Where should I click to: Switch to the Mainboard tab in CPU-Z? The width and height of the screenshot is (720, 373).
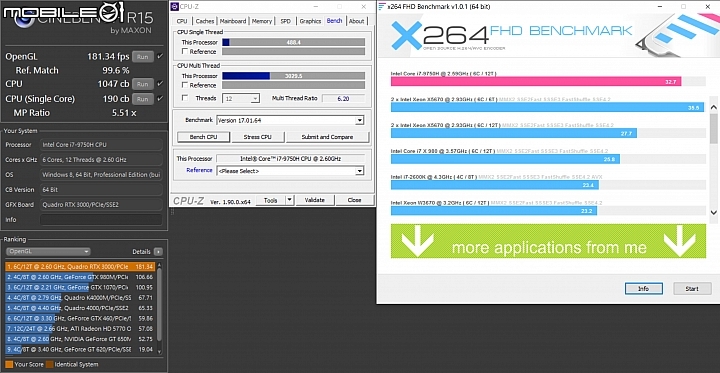[x=233, y=21]
